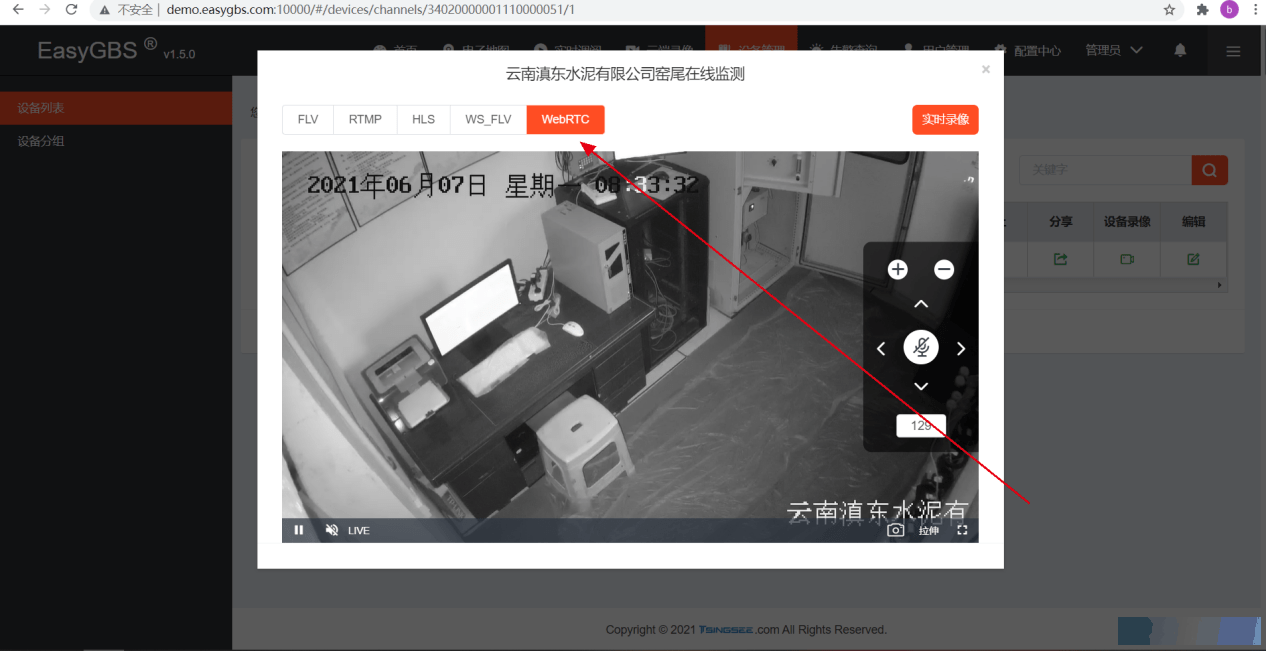
Task: Toggle the hamburger menu icon
Action: pyautogui.click(x=1234, y=51)
